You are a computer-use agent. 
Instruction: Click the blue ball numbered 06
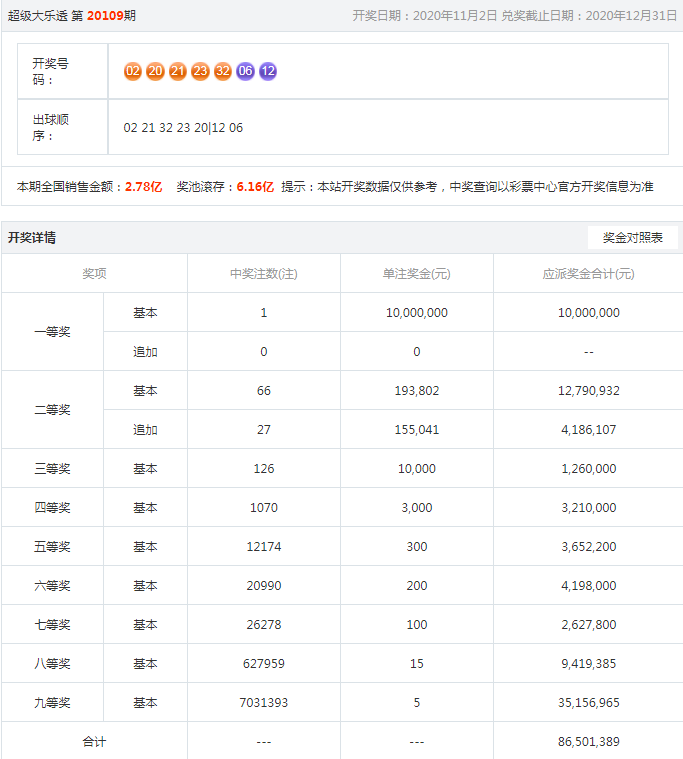point(245,71)
